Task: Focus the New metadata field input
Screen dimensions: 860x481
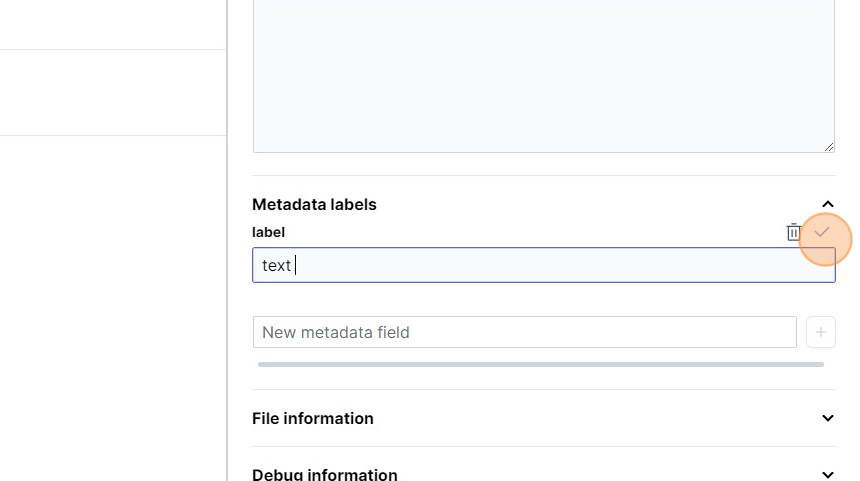Action: (524, 332)
